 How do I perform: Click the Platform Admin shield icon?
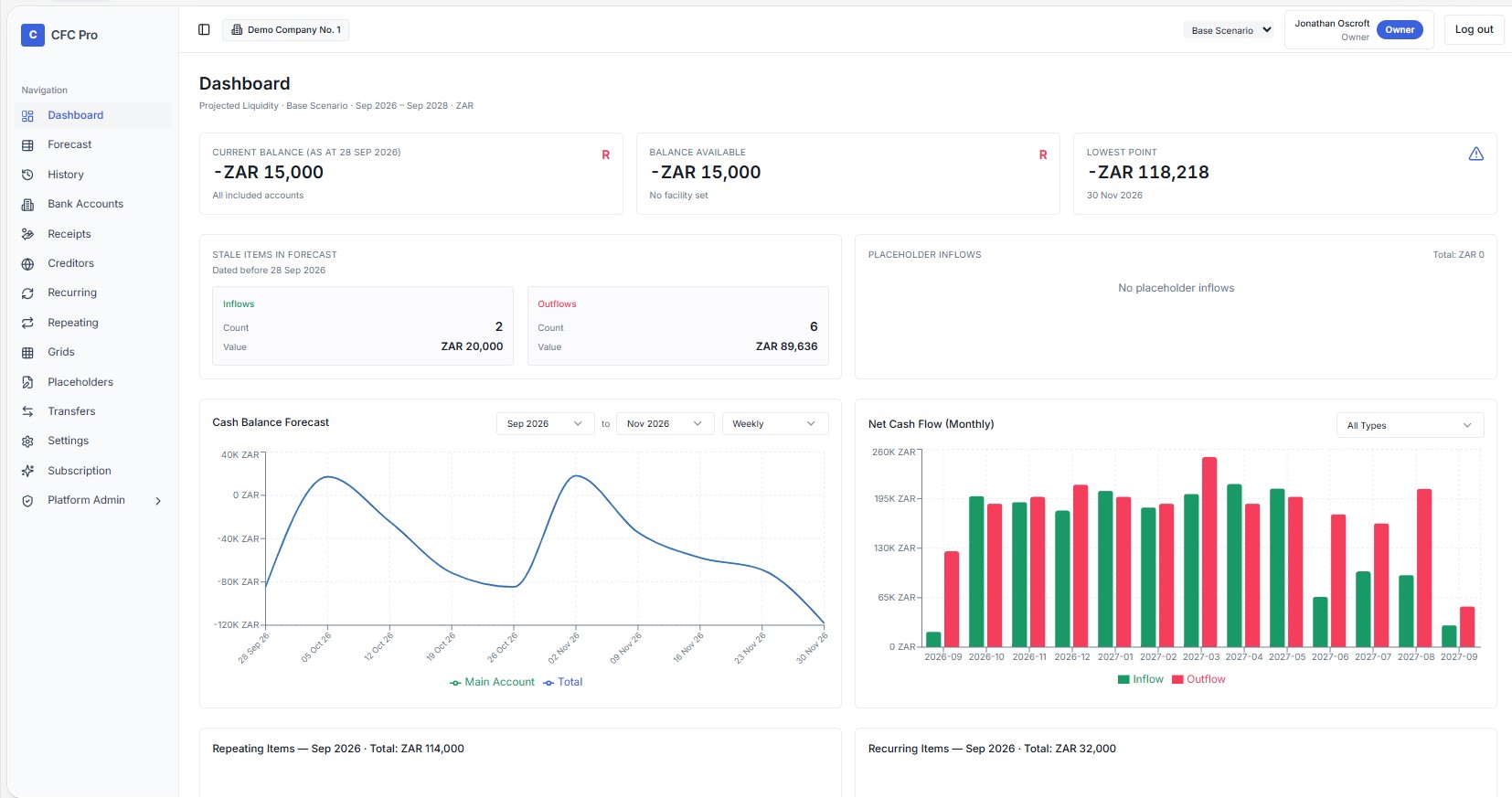pos(27,501)
